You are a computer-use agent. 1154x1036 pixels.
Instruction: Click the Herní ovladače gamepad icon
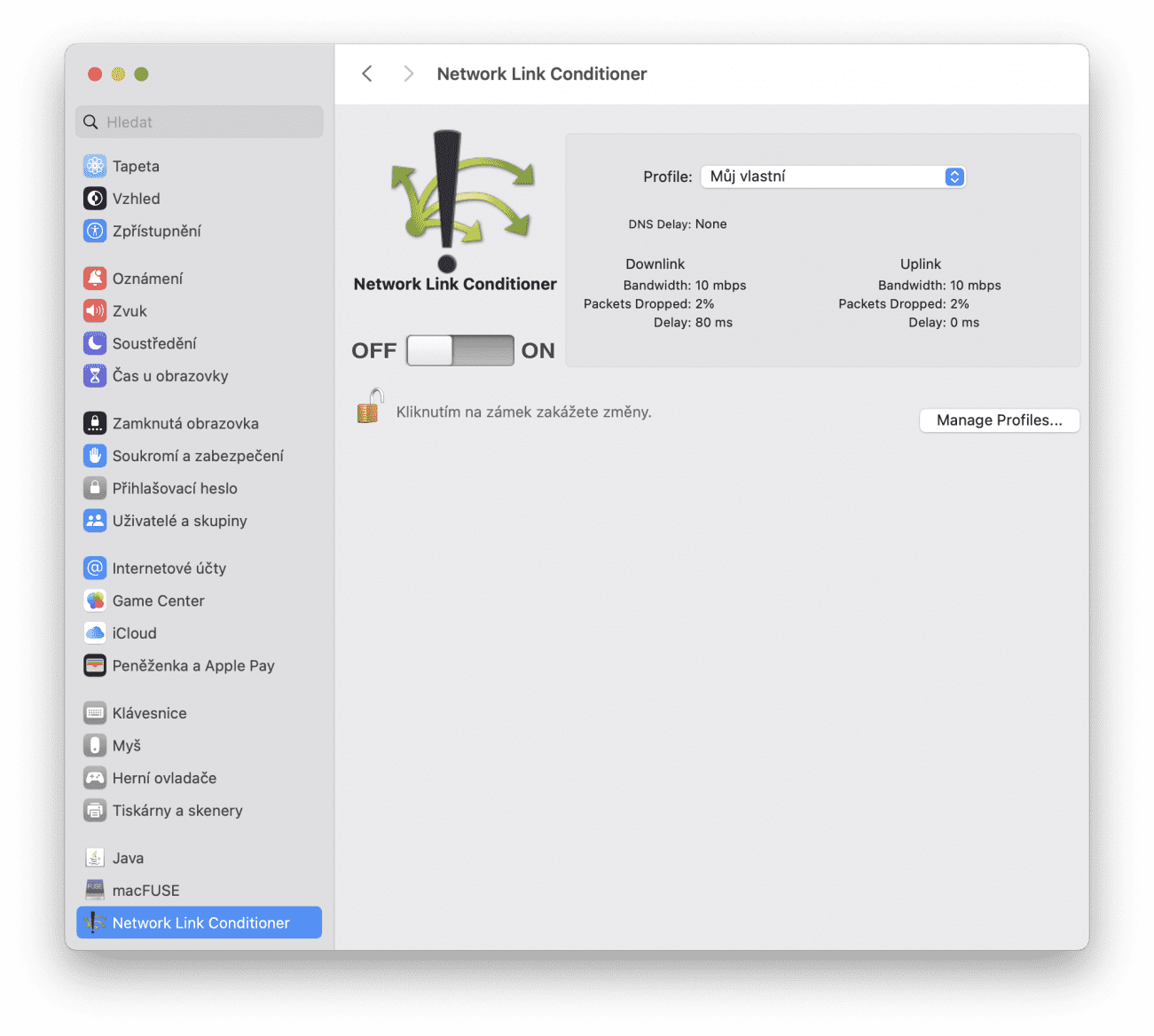tap(95, 778)
